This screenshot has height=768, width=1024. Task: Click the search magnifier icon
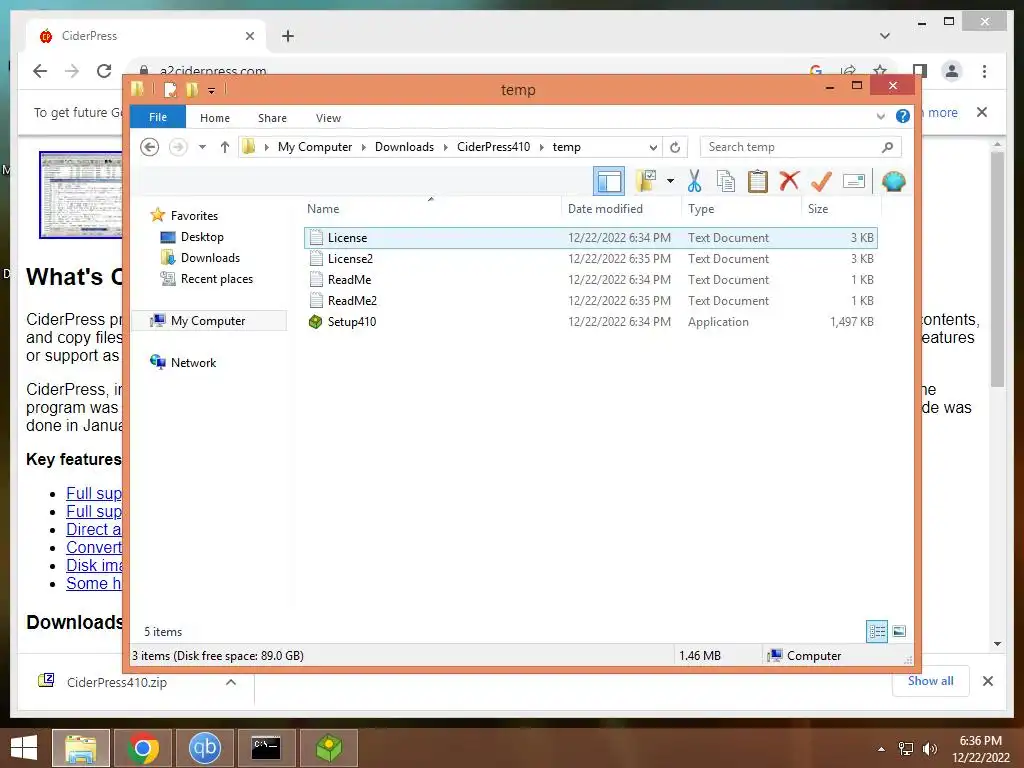[887, 147]
